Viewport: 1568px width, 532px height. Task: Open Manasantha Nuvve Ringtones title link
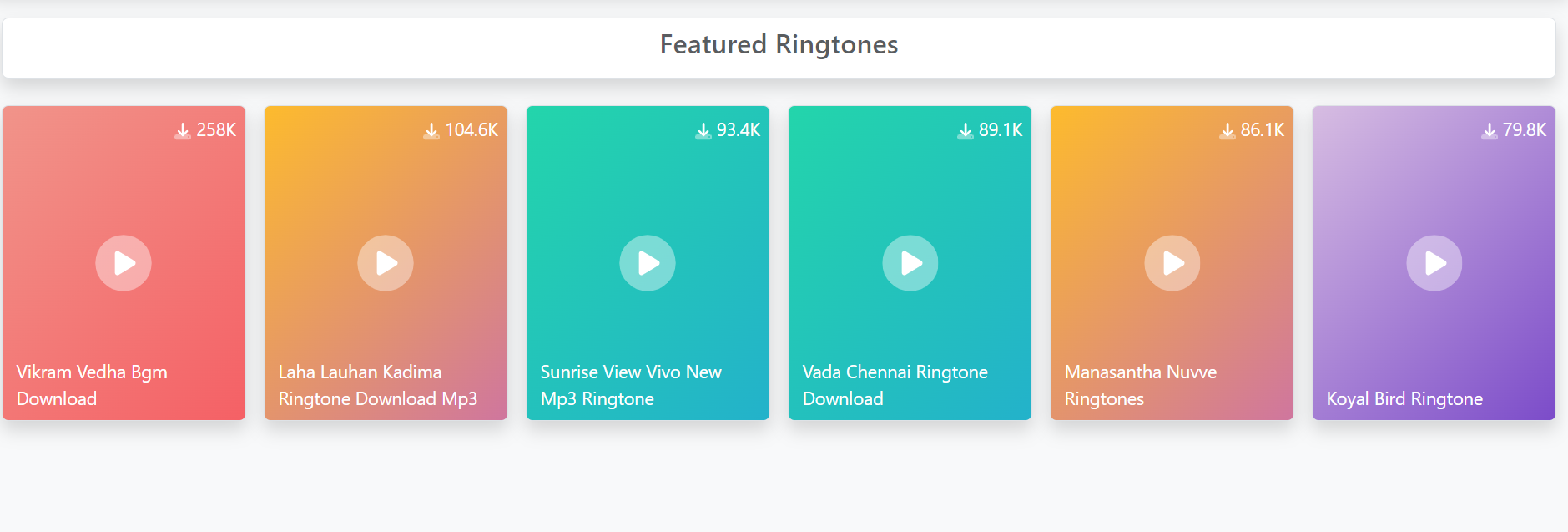1140,385
